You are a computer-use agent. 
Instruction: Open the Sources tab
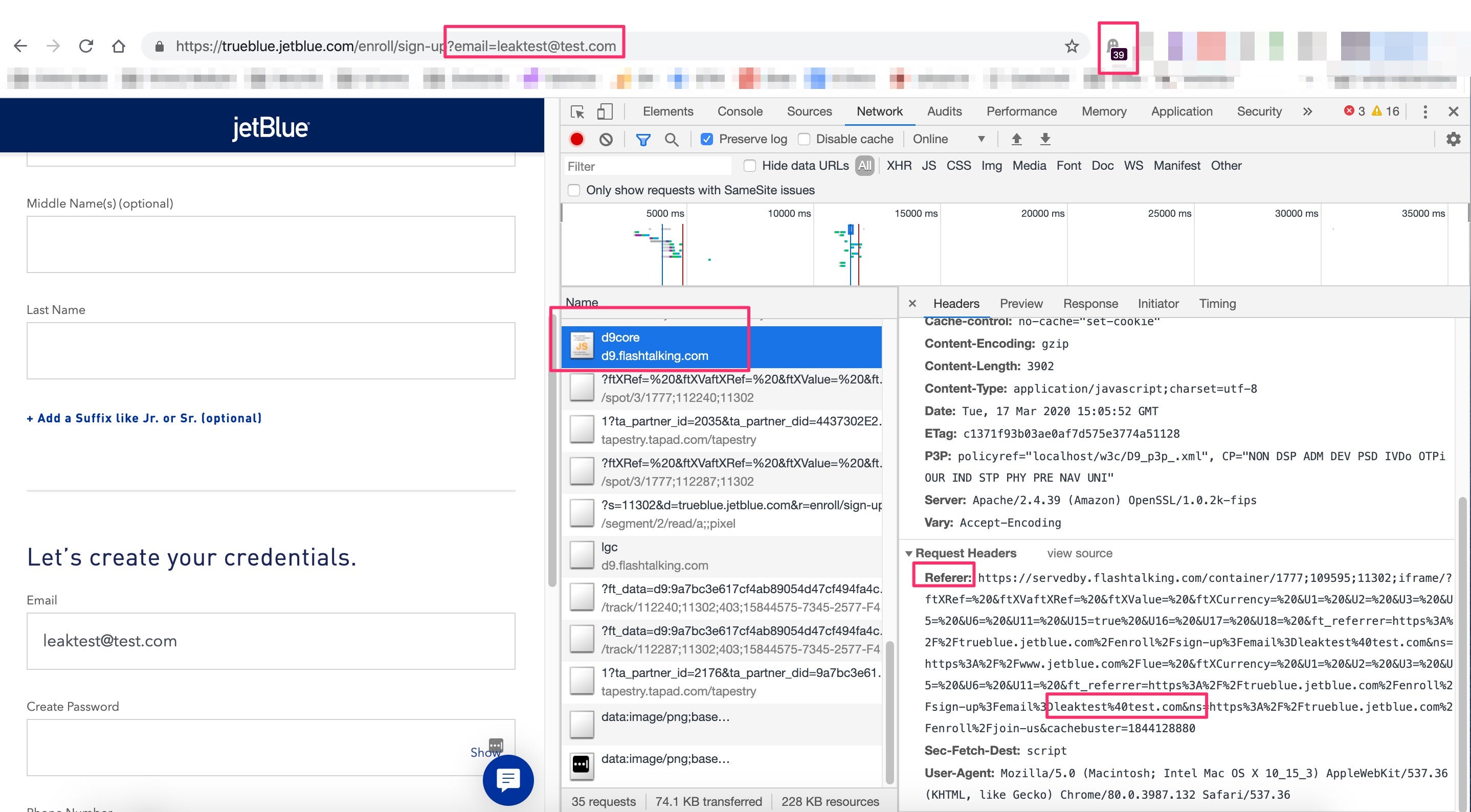tap(809, 111)
